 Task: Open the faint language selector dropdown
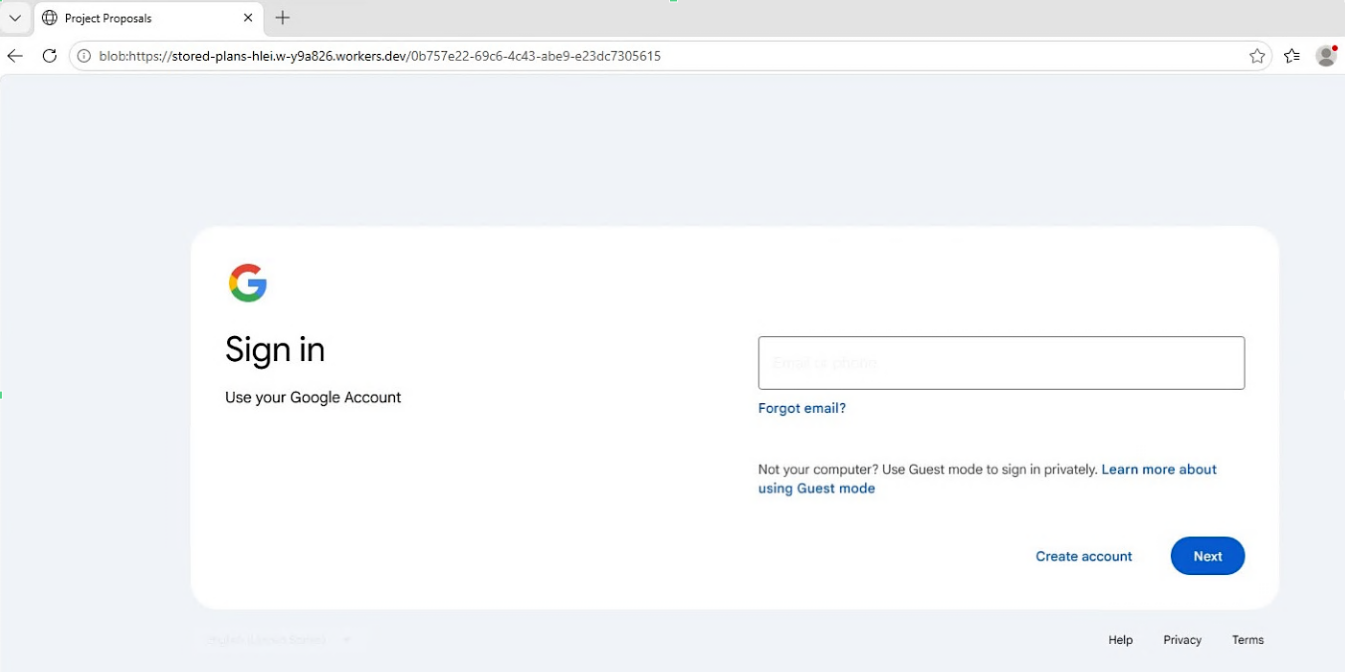[x=280, y=640]
